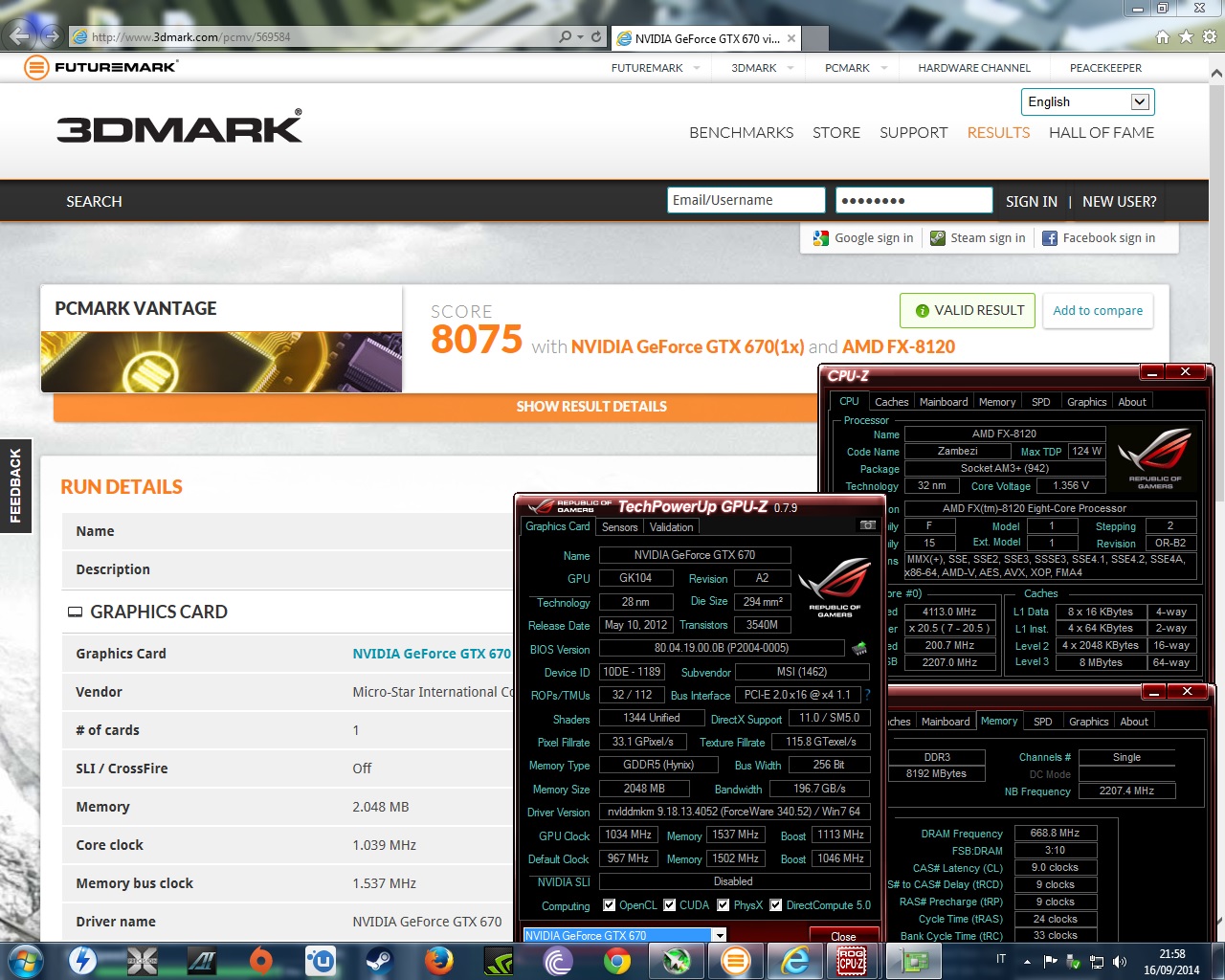Click the Futuremark logo icon
Viewport: 1225px width, 980px height.
pos(36,67)
